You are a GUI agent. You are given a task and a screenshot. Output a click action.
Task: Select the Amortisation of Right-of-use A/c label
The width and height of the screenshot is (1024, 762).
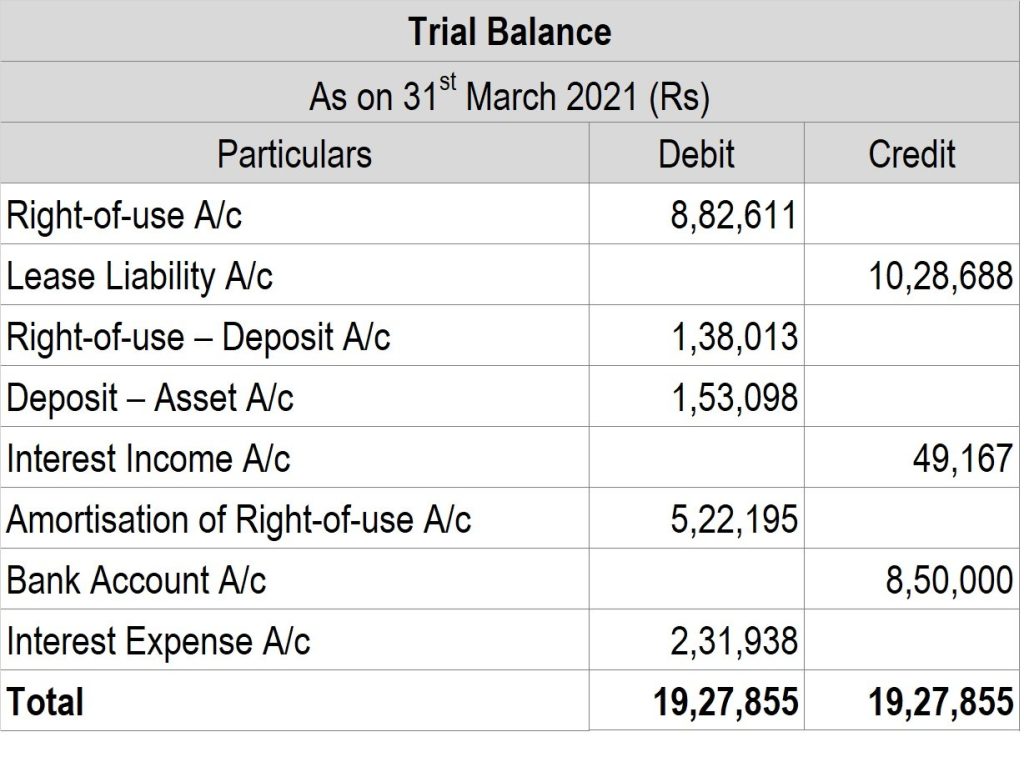click(239, 520)
